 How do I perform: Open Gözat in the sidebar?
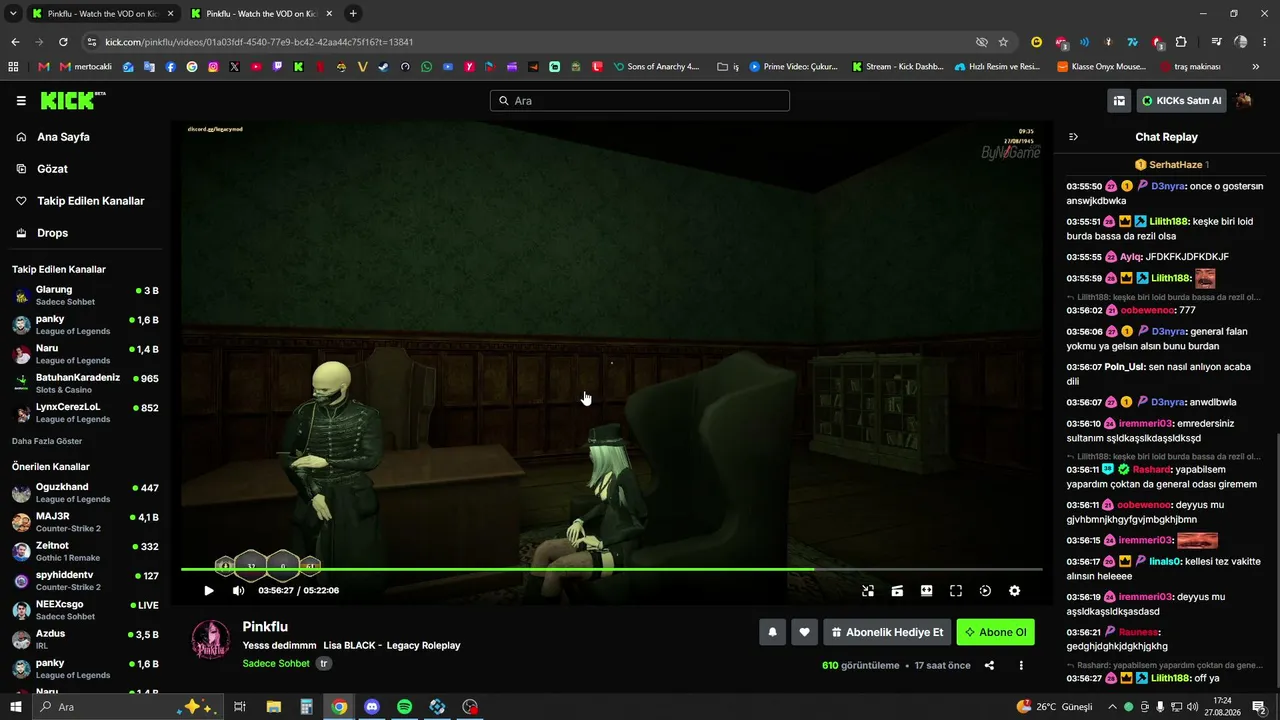point(52,169)
